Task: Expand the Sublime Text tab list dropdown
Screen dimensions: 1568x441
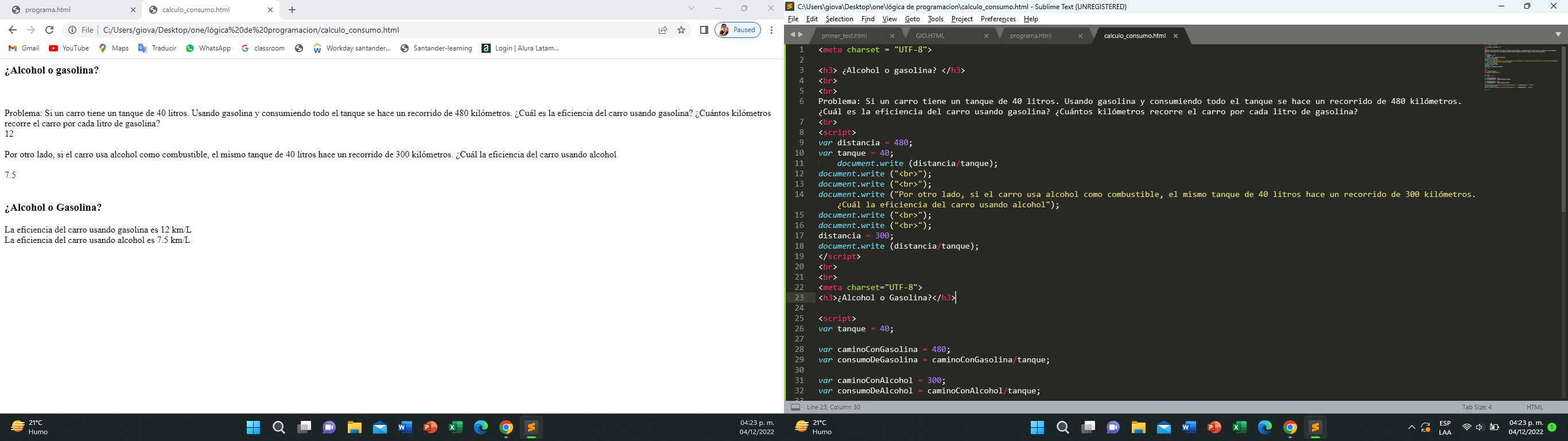Action: (1558, 34)
